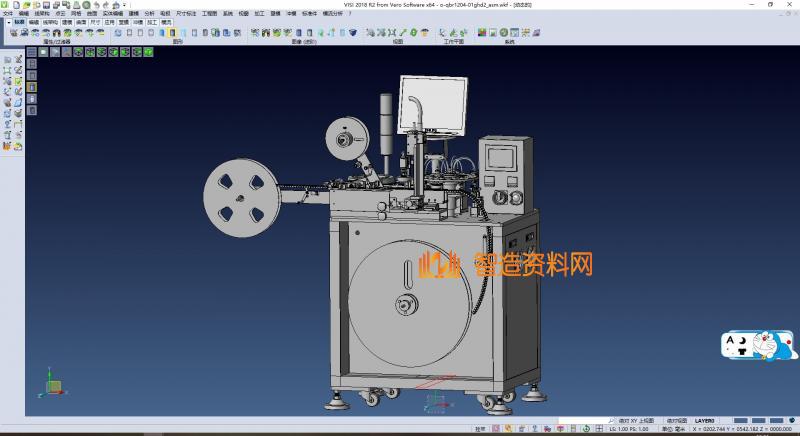Click the ? help item ending the menu bar
The image size is (800, 436).
pos(350,14)
